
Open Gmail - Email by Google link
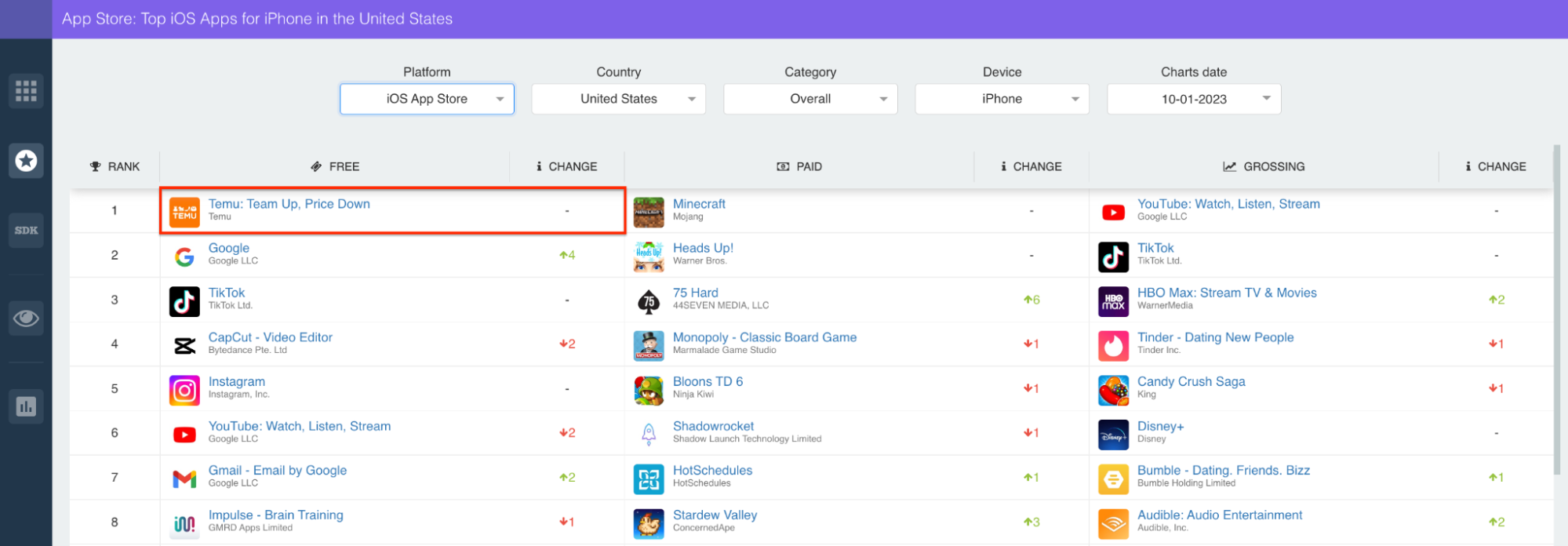(x=278, y=471)
